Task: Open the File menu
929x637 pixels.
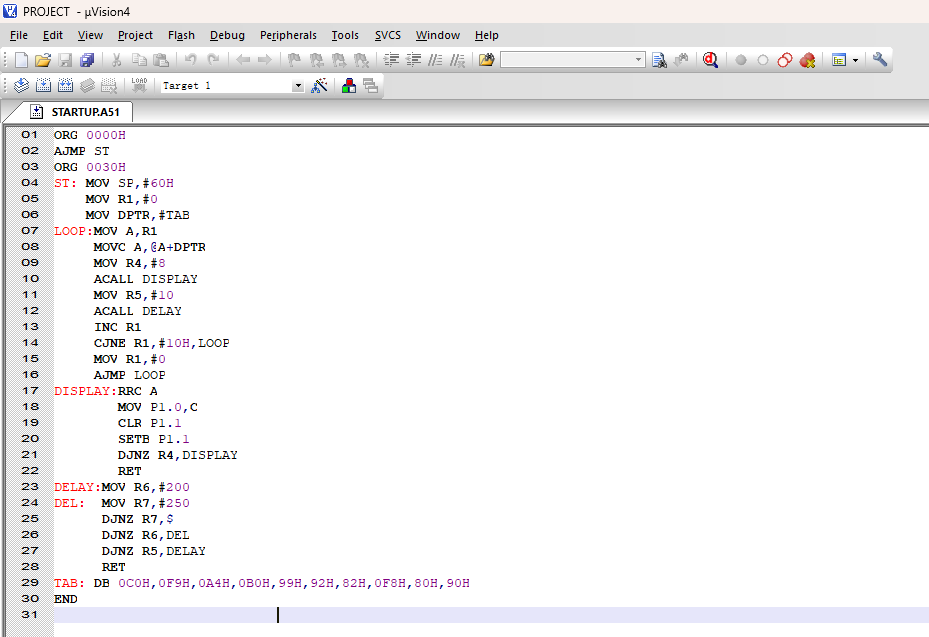Action: pos(19,36)
